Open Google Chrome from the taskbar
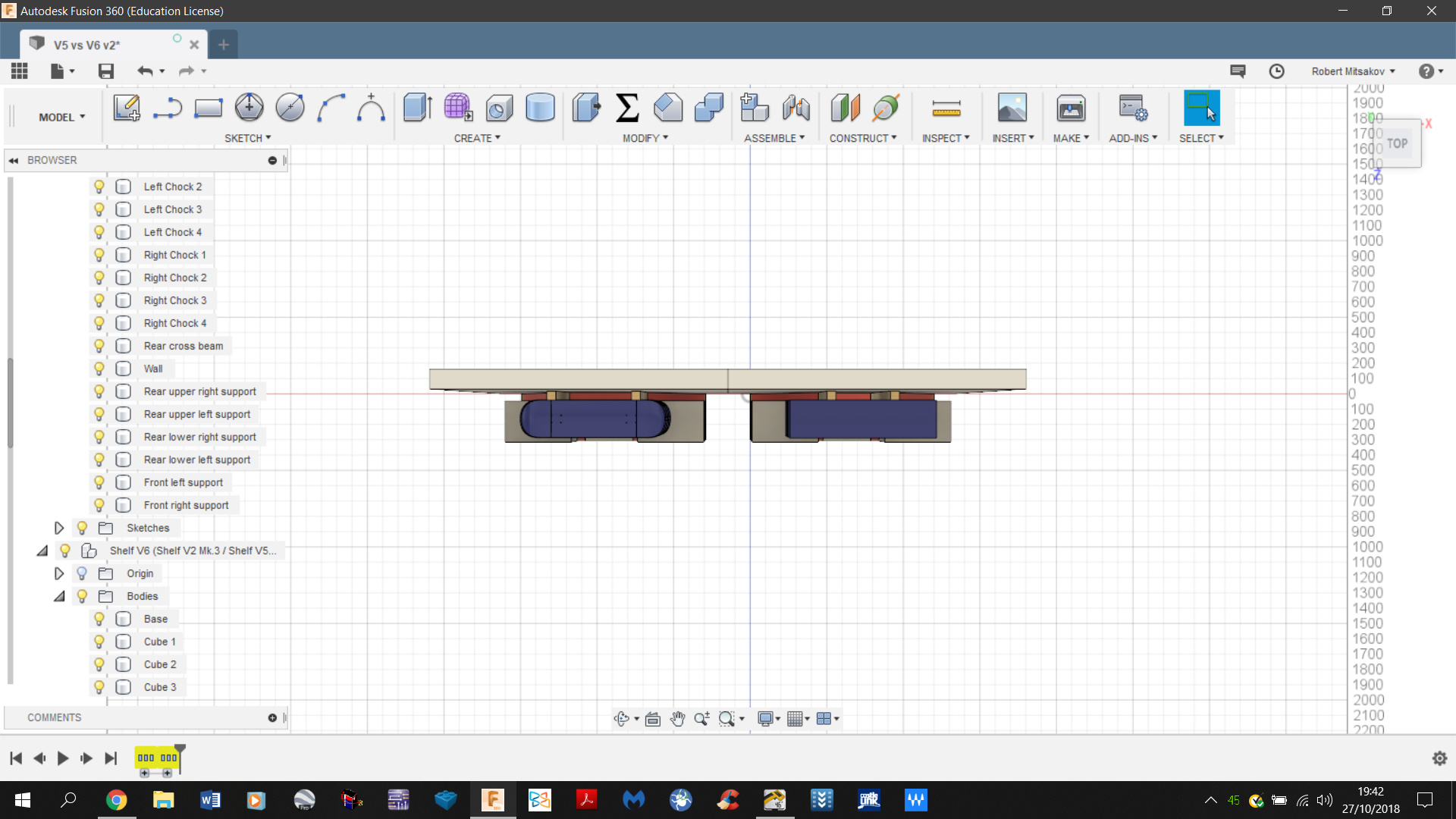Image resolution: width=1456 pixels, height=819 pixels. pos(117,800)
